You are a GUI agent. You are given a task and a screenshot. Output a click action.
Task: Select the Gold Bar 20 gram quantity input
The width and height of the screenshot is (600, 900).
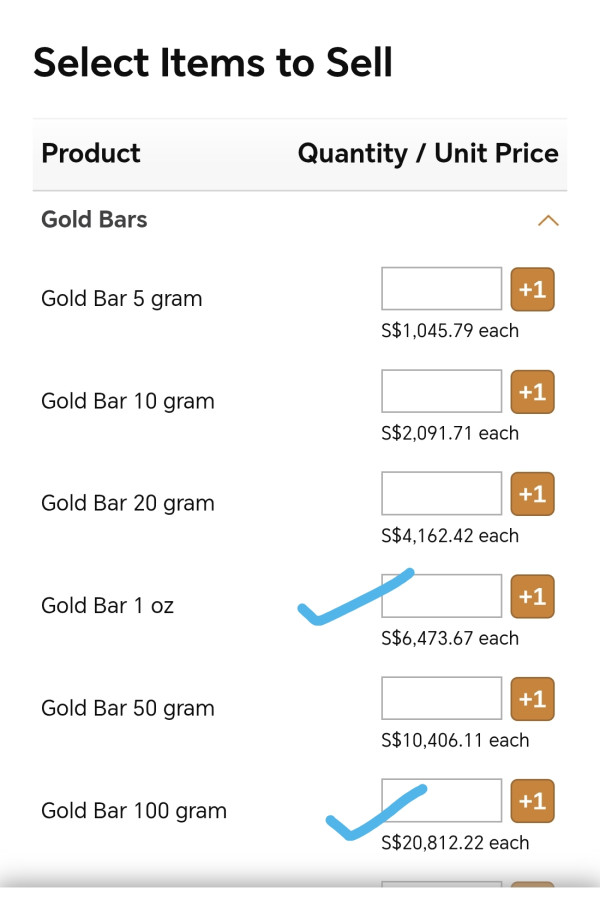441,494
